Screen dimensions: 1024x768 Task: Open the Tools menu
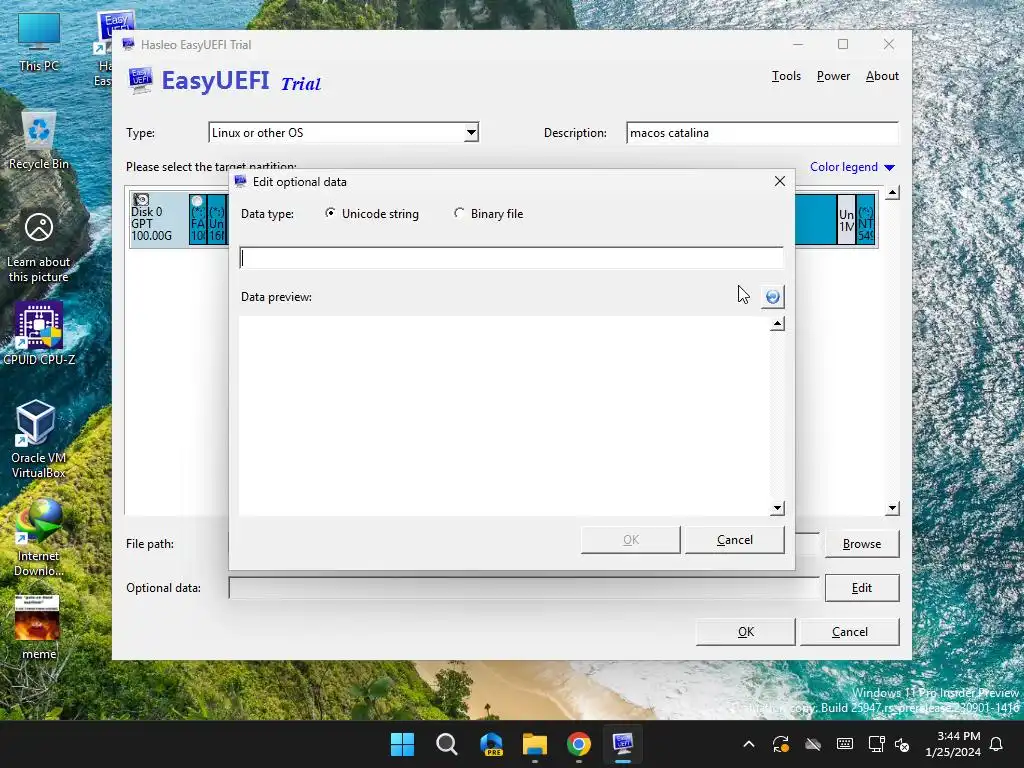pos(786,76)
